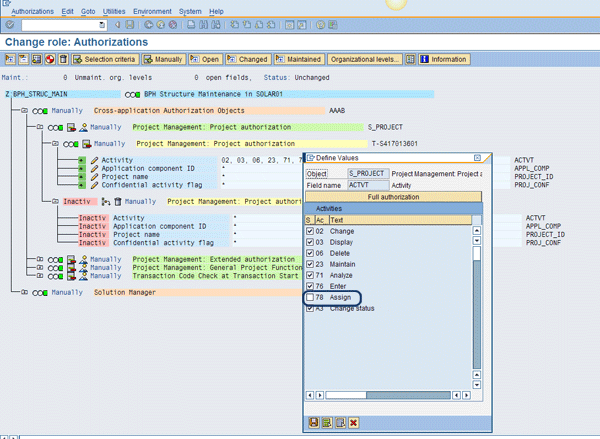The image size is (600, 439).
Task: Click the Organizational levels button
Action: 364,60
